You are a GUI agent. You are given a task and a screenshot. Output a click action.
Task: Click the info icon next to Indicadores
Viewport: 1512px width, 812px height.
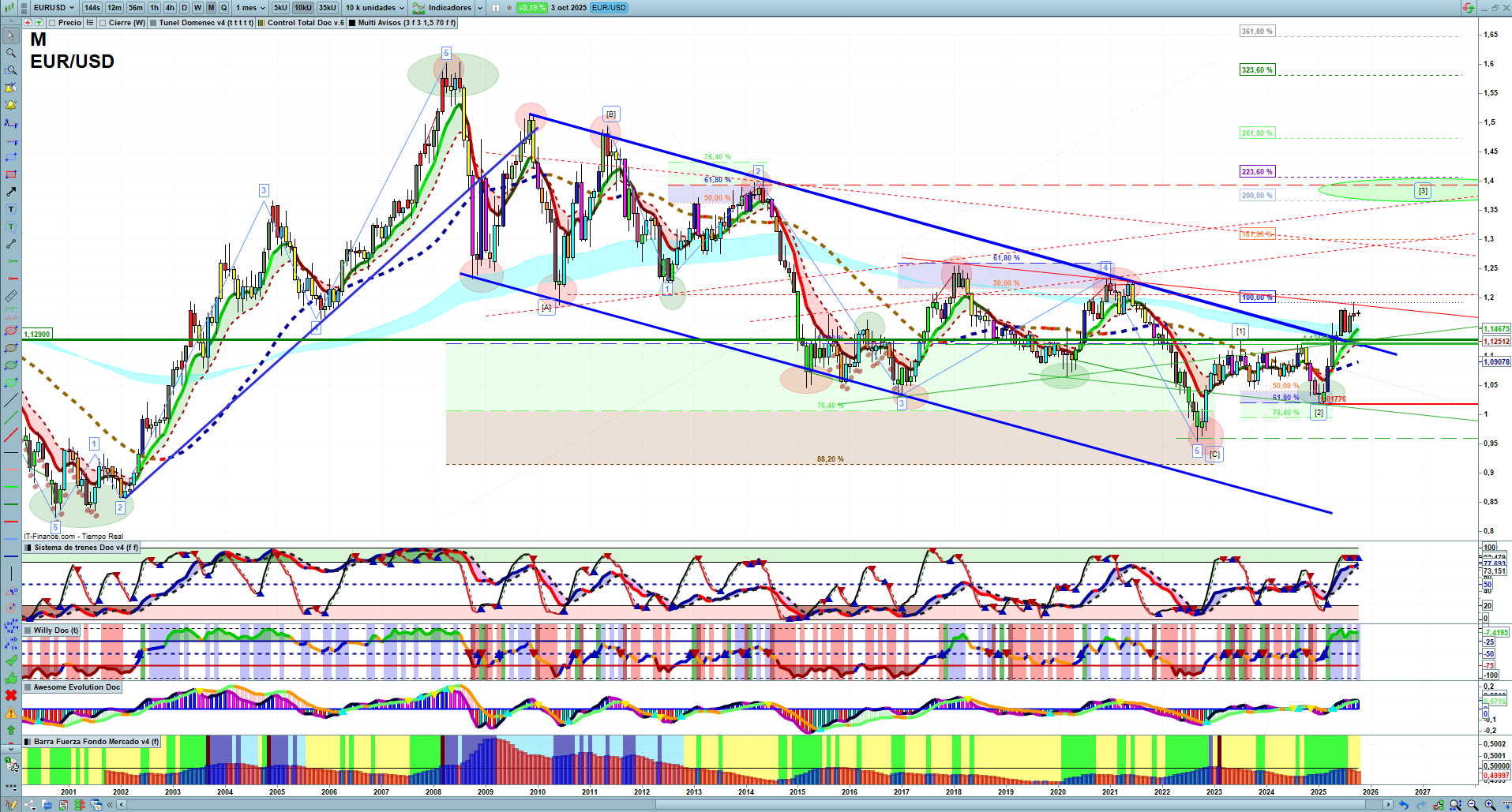[496, 8]
